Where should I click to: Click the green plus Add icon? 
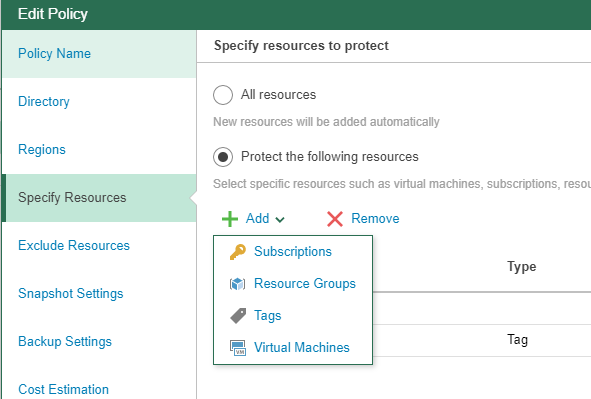point(230,219)
